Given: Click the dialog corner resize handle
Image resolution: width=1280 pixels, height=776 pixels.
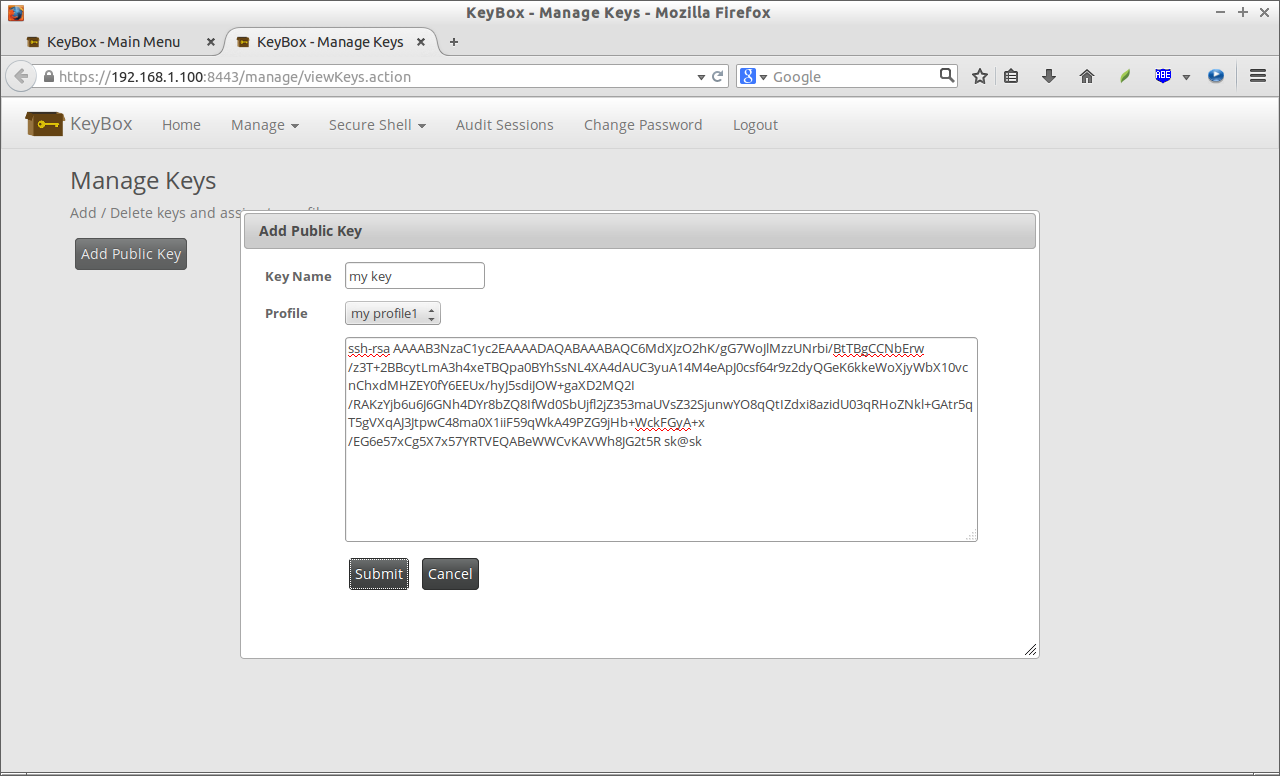Looking at the screenshot, I should [1030, 650].
